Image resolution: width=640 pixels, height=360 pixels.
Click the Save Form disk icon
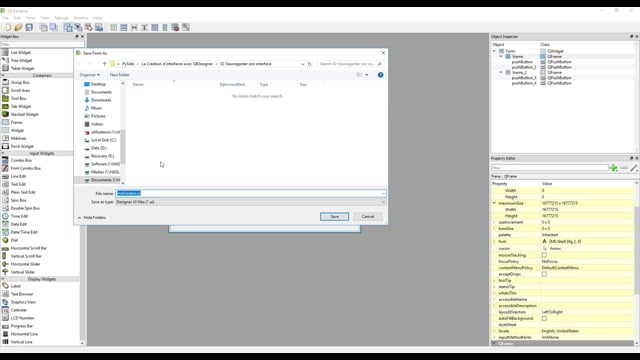(x=29, y=27)
